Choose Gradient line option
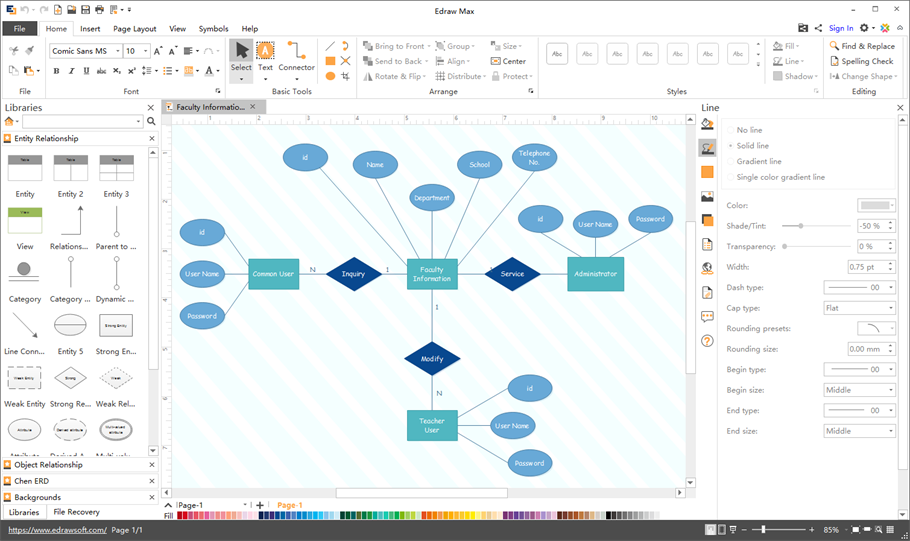910x541 pixels. click(759, 161)
